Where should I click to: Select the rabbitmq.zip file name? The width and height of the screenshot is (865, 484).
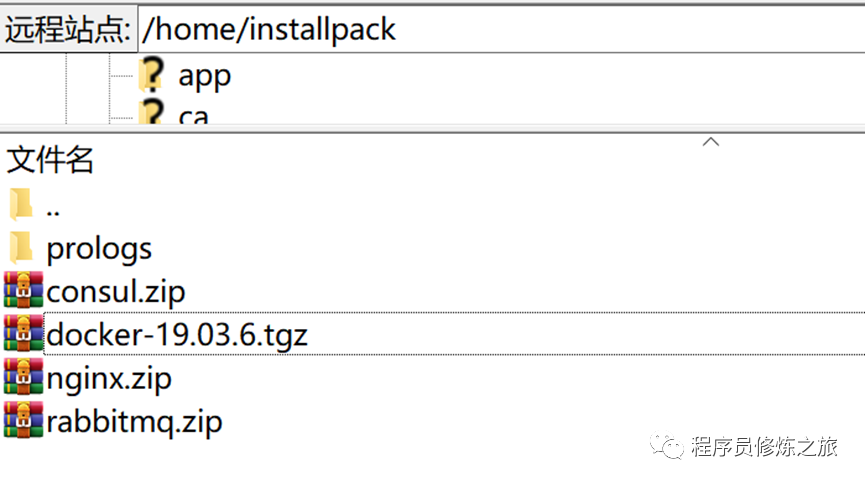pos(134,421)
